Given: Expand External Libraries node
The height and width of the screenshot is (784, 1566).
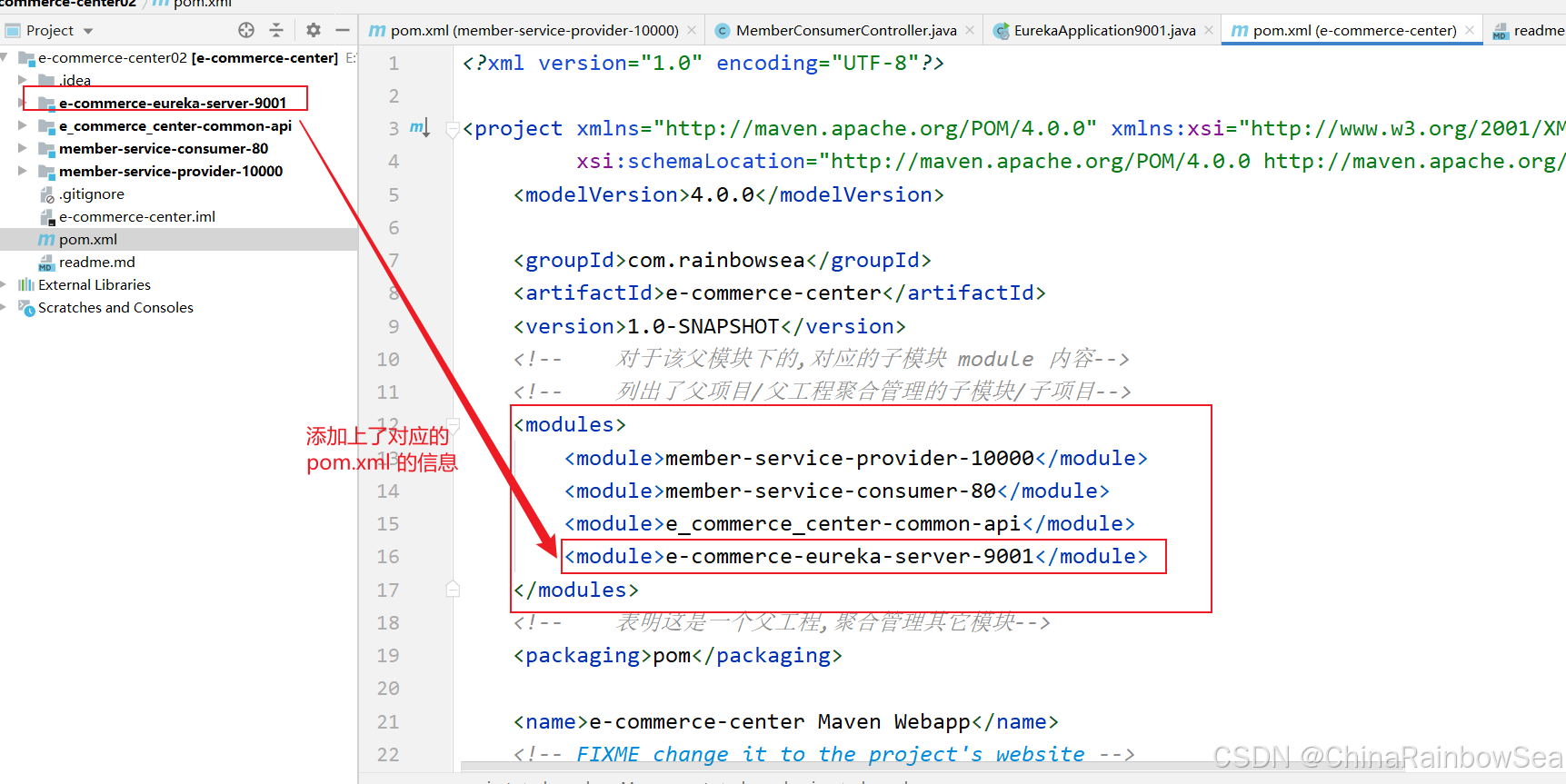Looking at the screenshot, I should [5, 284].
